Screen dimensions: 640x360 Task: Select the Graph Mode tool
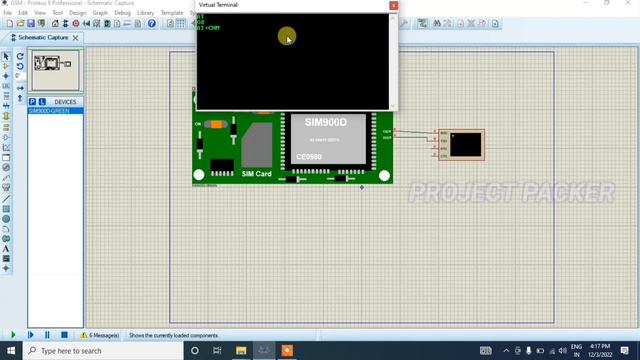tap(6, 147)
